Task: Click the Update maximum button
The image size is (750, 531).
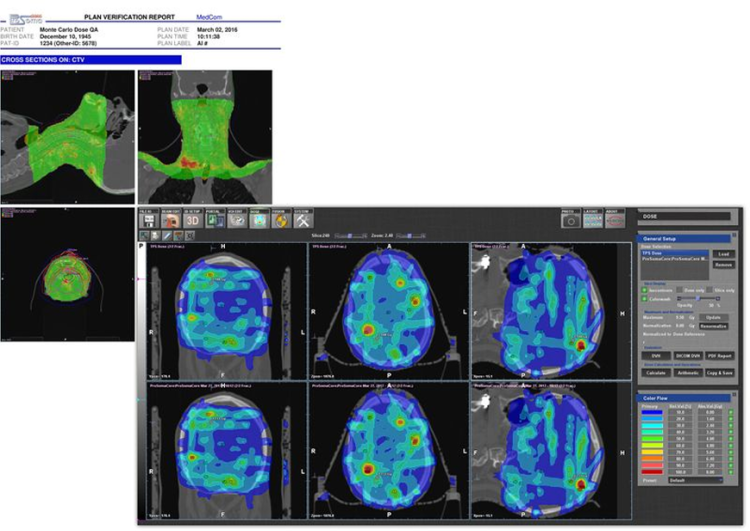Action: tap(714, 317)
